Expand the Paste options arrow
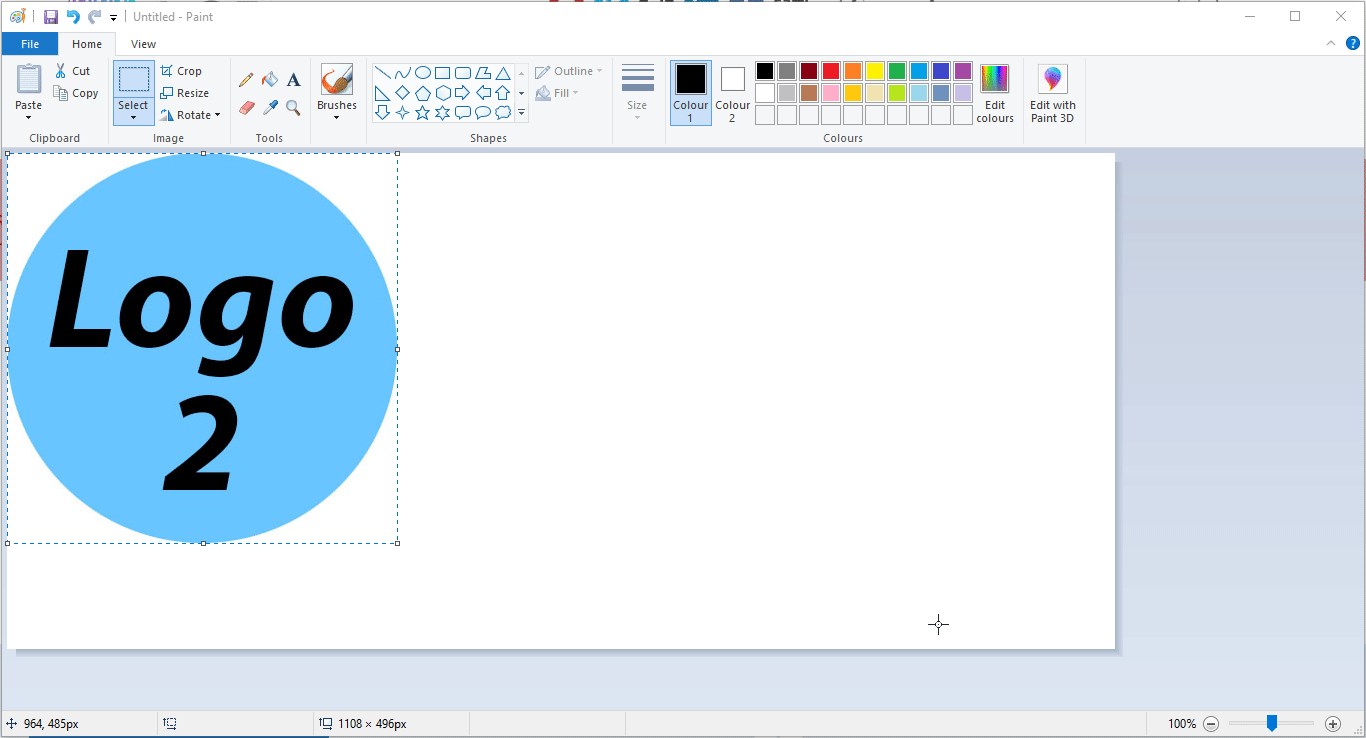Viewport: 1366px width, 738px height. [x=29, y=117]
